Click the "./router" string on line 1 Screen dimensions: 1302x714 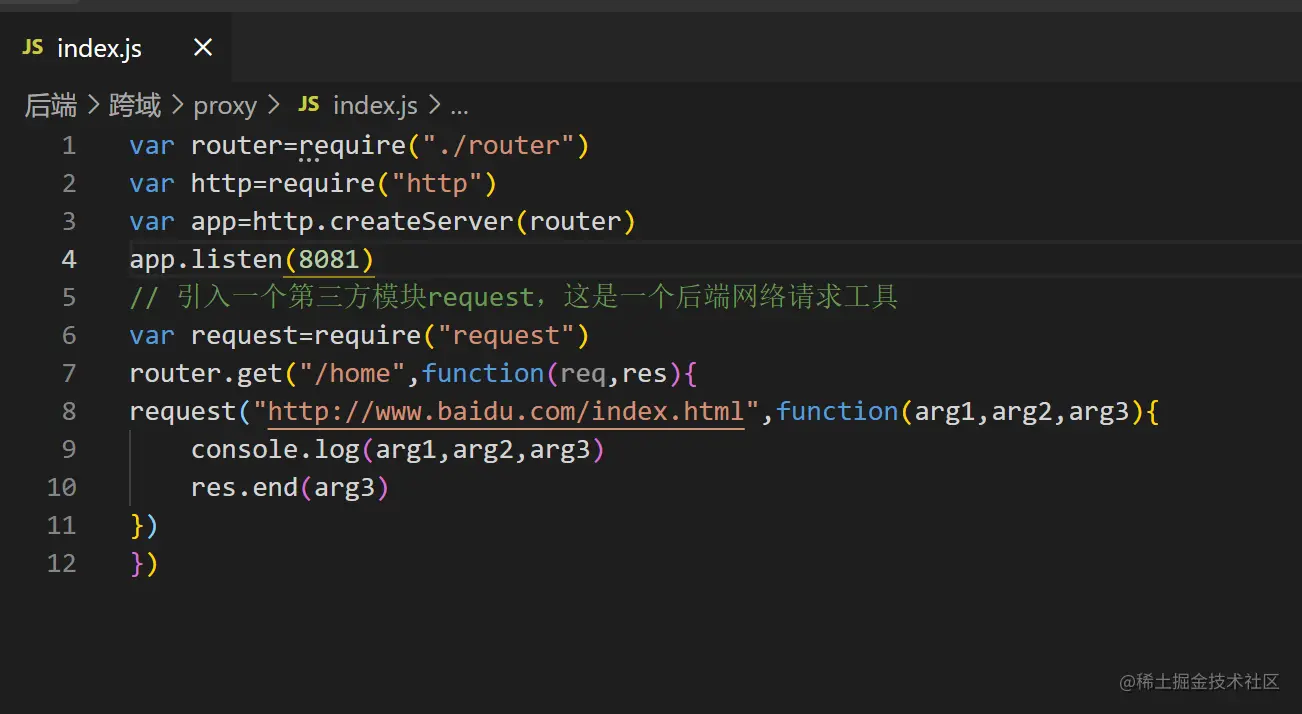[x=498, y=146]
